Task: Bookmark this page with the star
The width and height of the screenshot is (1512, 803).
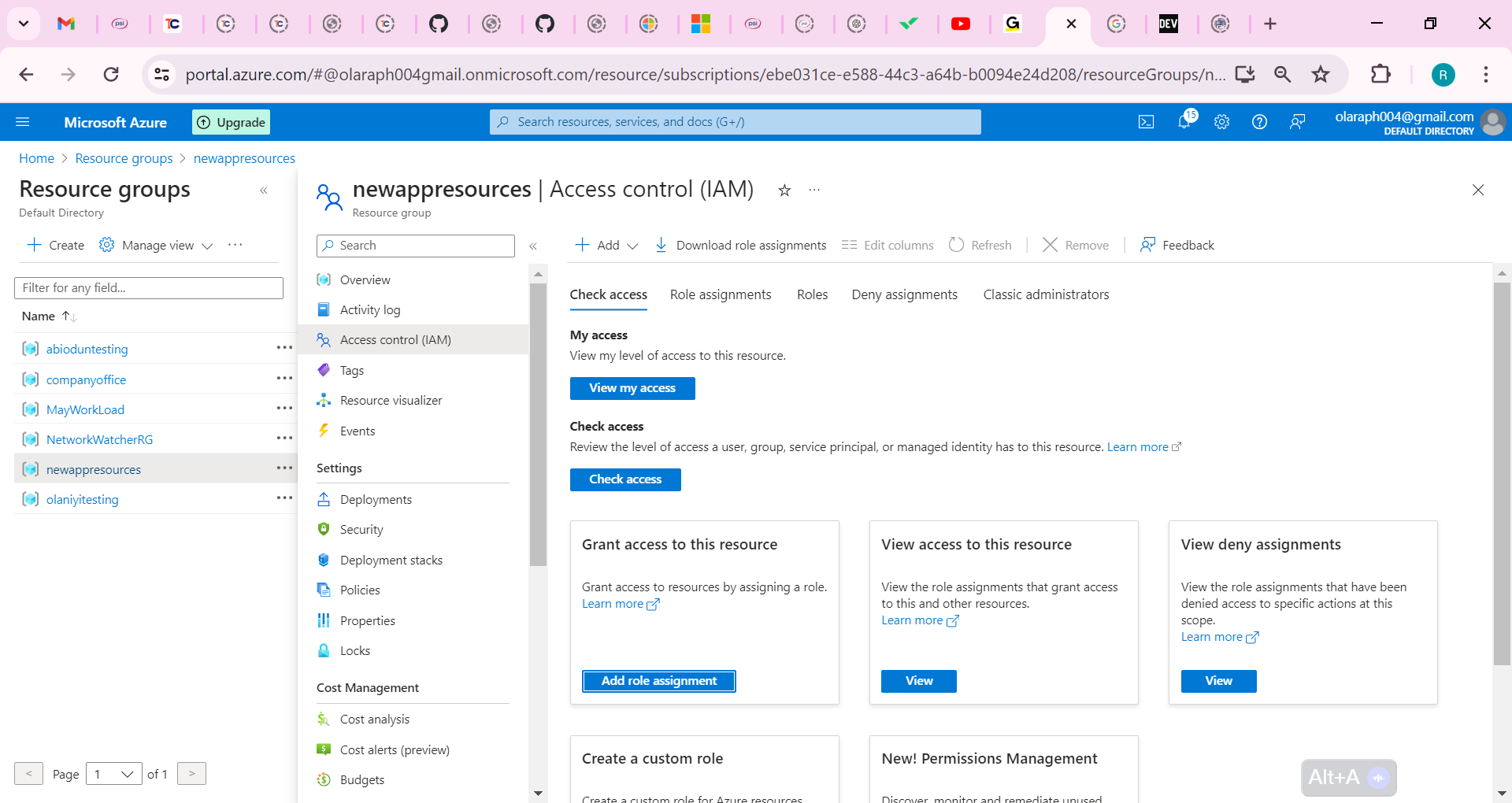Action: (1321, 74)
